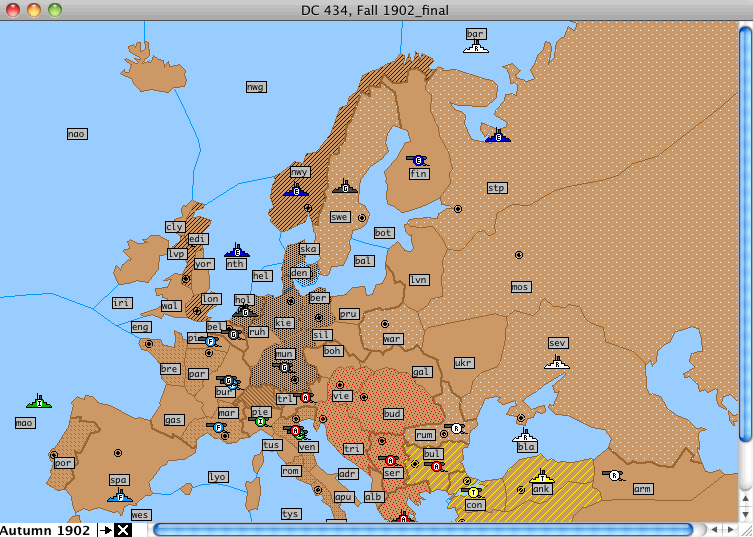This screenshot has width=753, height=537.
Task: Click the lvn province label
Action: (419, 280)
